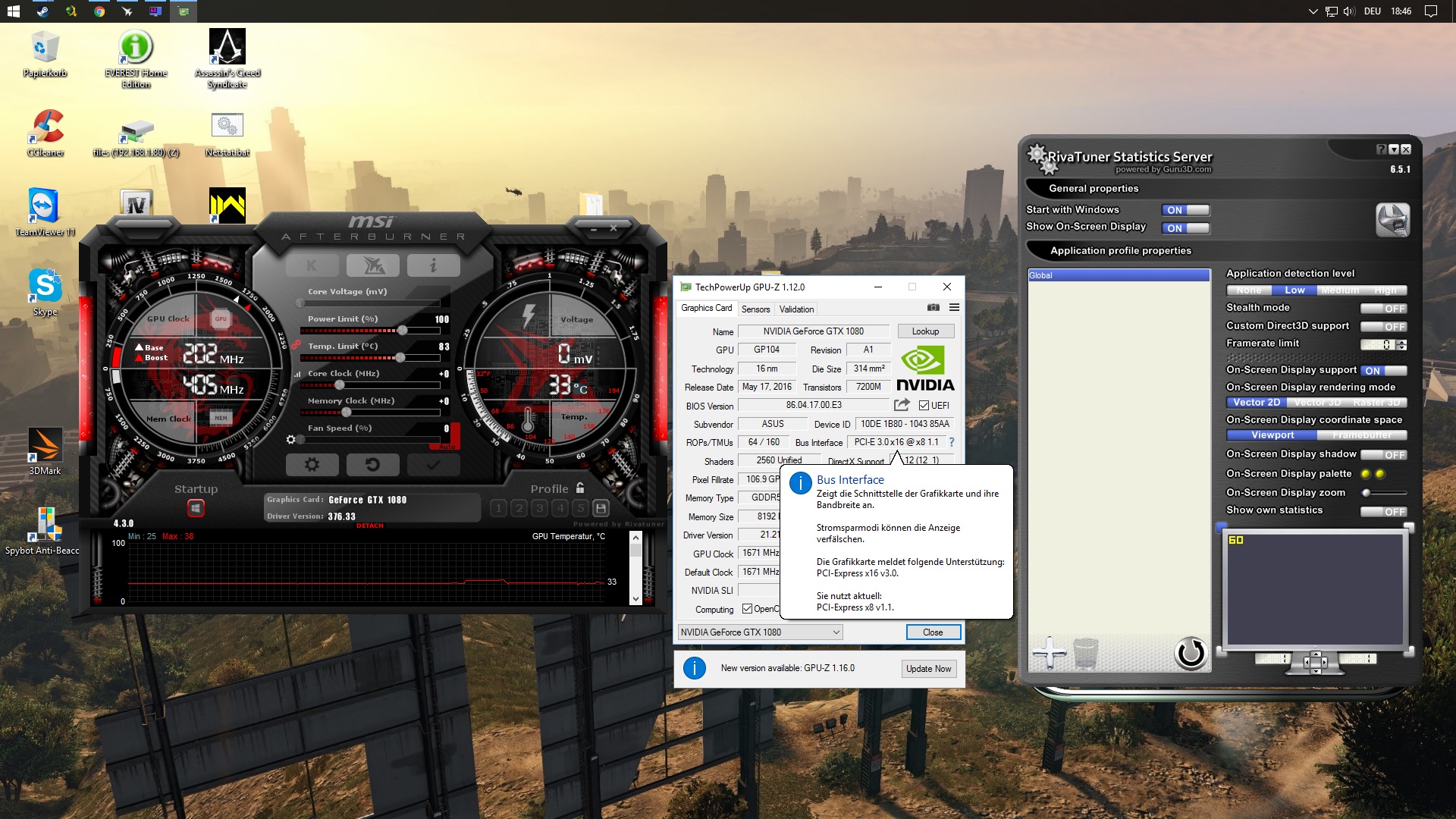Toggle On-Screen Display shadow switch
The image size is (1456, 819).
(x=1384, y=455)
